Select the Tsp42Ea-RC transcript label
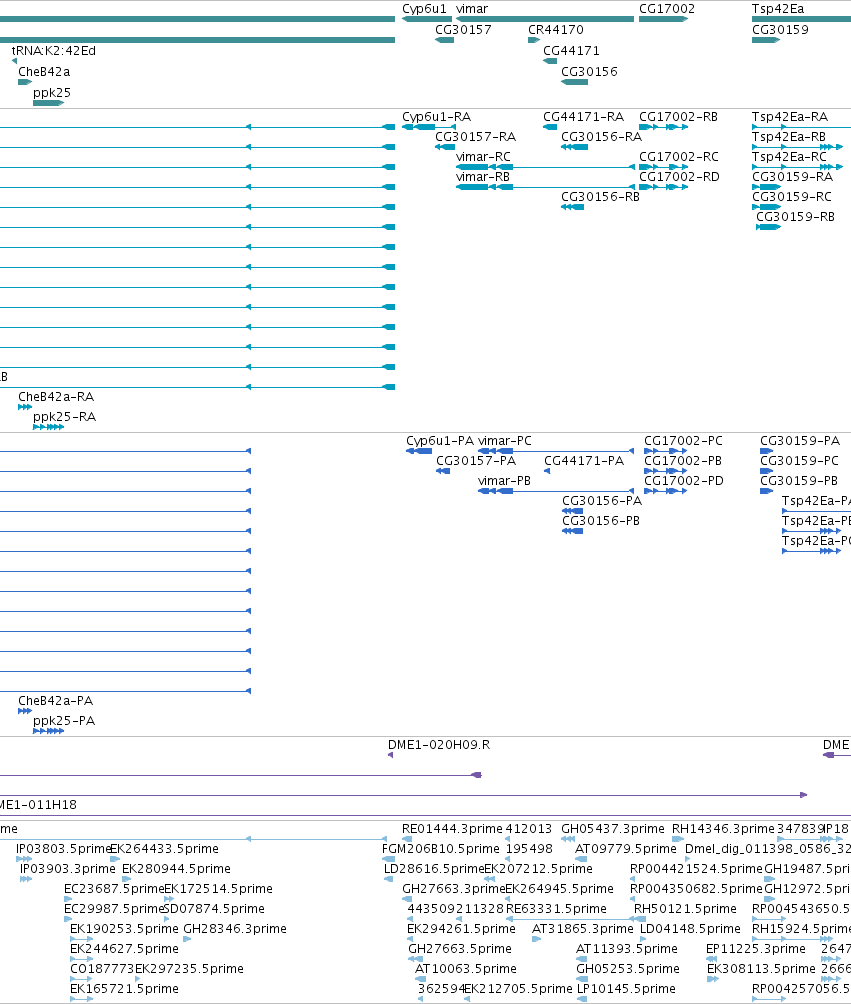 789,157
